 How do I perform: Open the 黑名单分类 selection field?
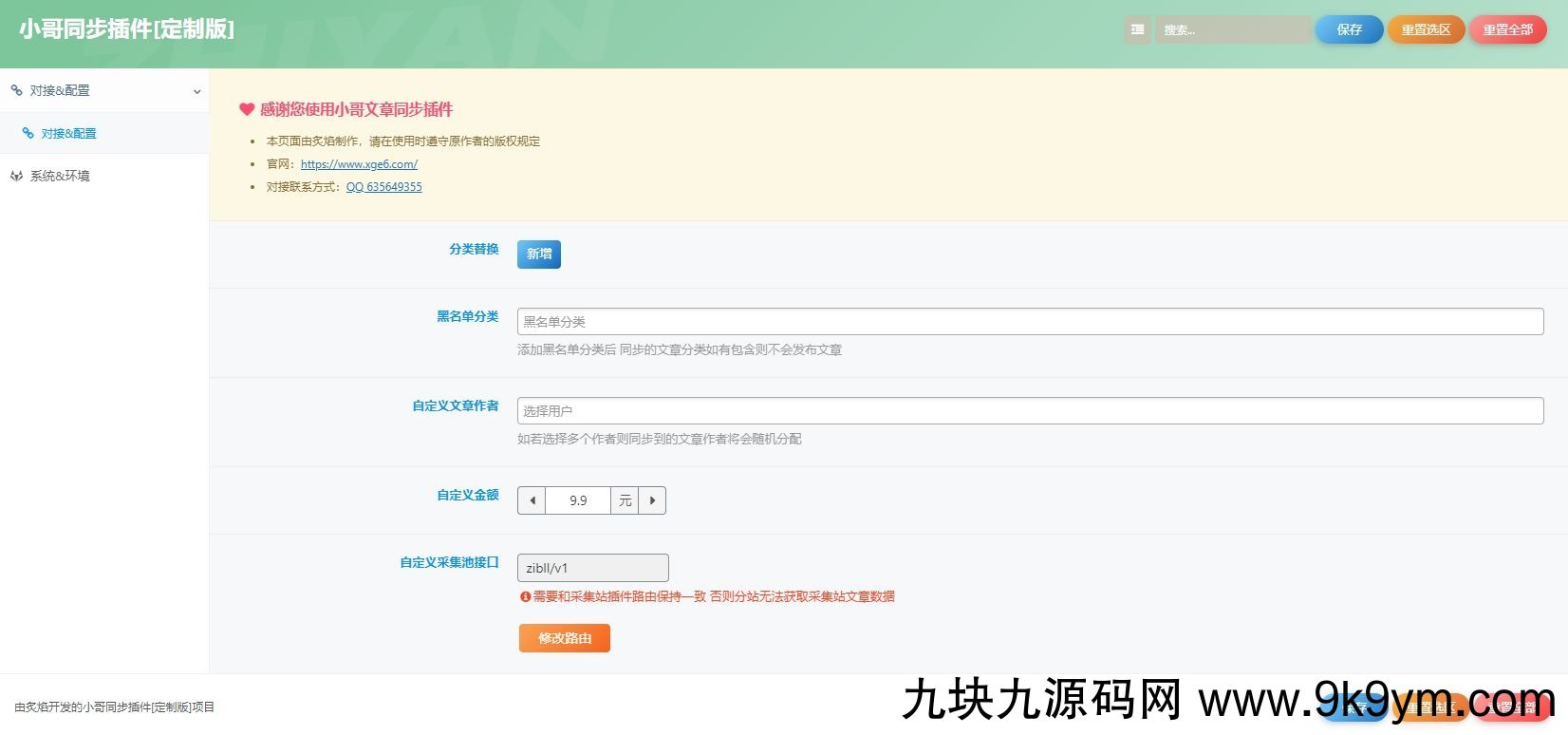pos(1030,322)
